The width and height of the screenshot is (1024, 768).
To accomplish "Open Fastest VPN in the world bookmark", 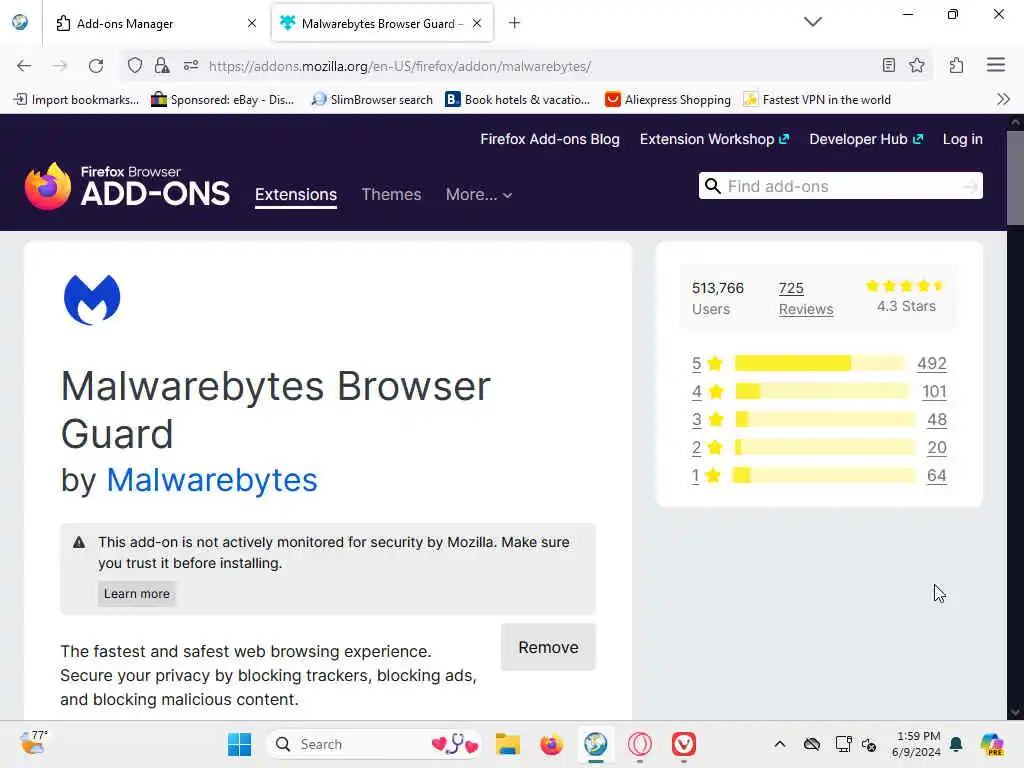I will (x=817, y=99).
